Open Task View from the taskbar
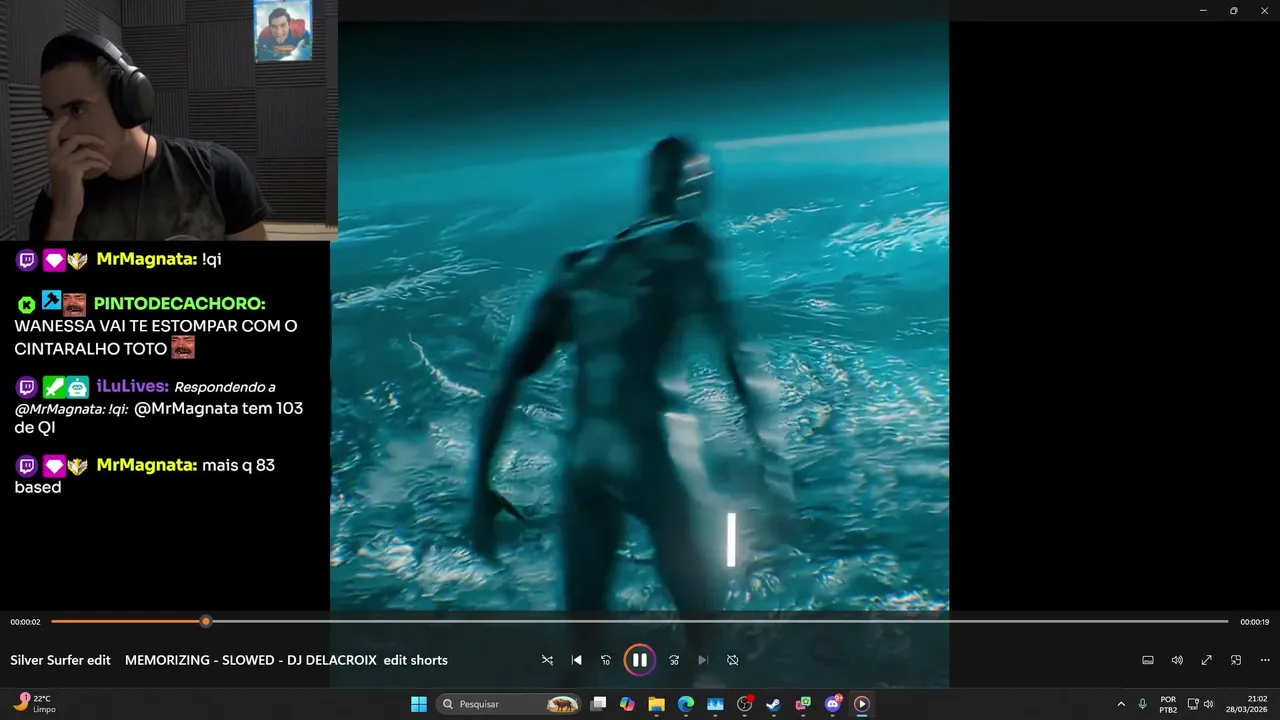Image resolution: width=1280 pixels, height=720 pixels. pos(598,704)
